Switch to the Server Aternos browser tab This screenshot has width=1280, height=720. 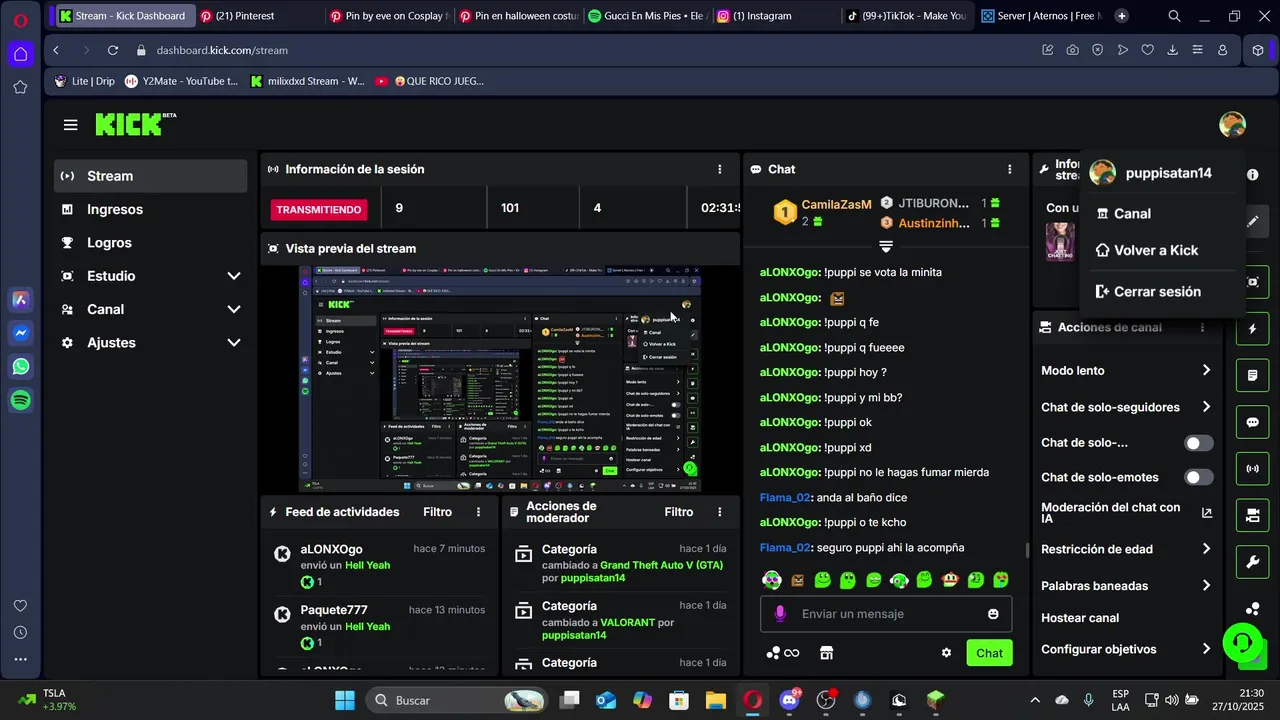click(x=1041, y=16)
